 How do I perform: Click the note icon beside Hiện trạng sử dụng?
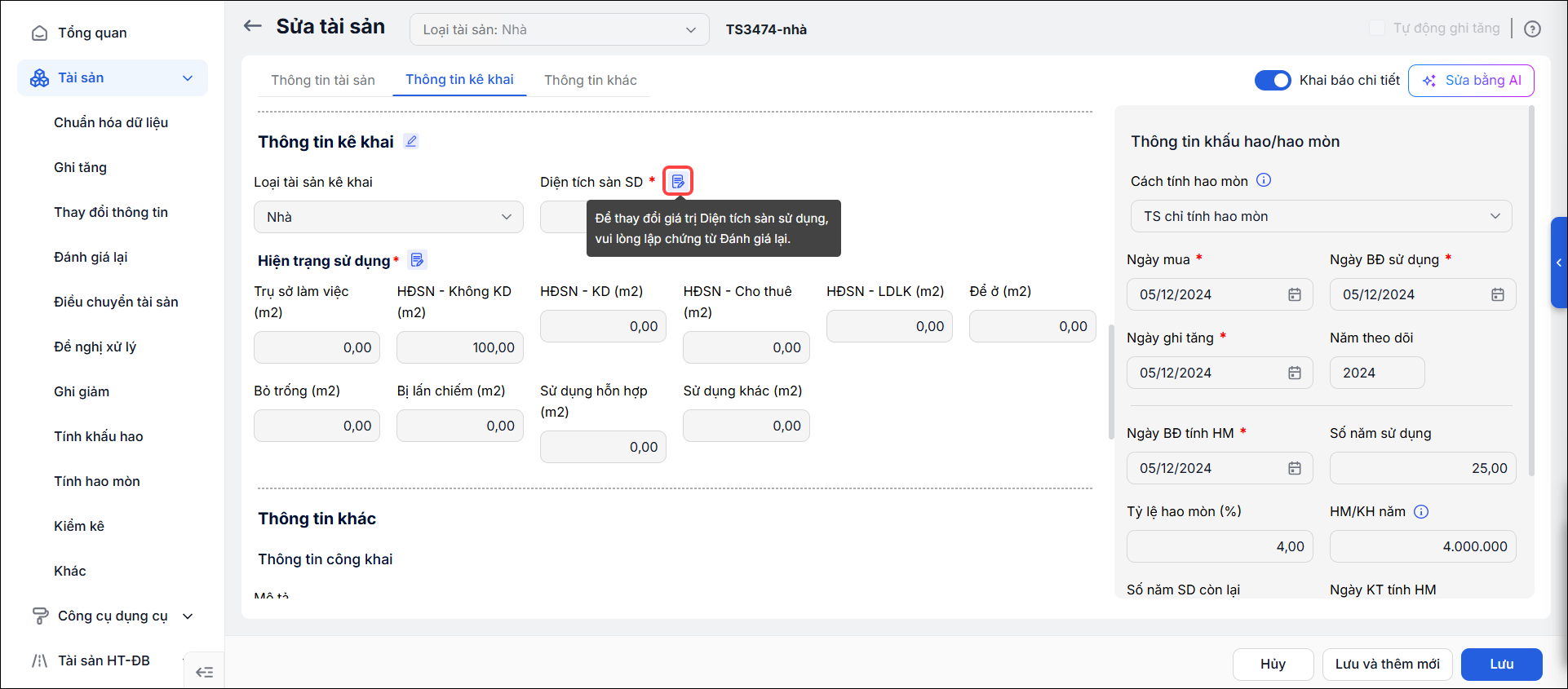[417, 260]
